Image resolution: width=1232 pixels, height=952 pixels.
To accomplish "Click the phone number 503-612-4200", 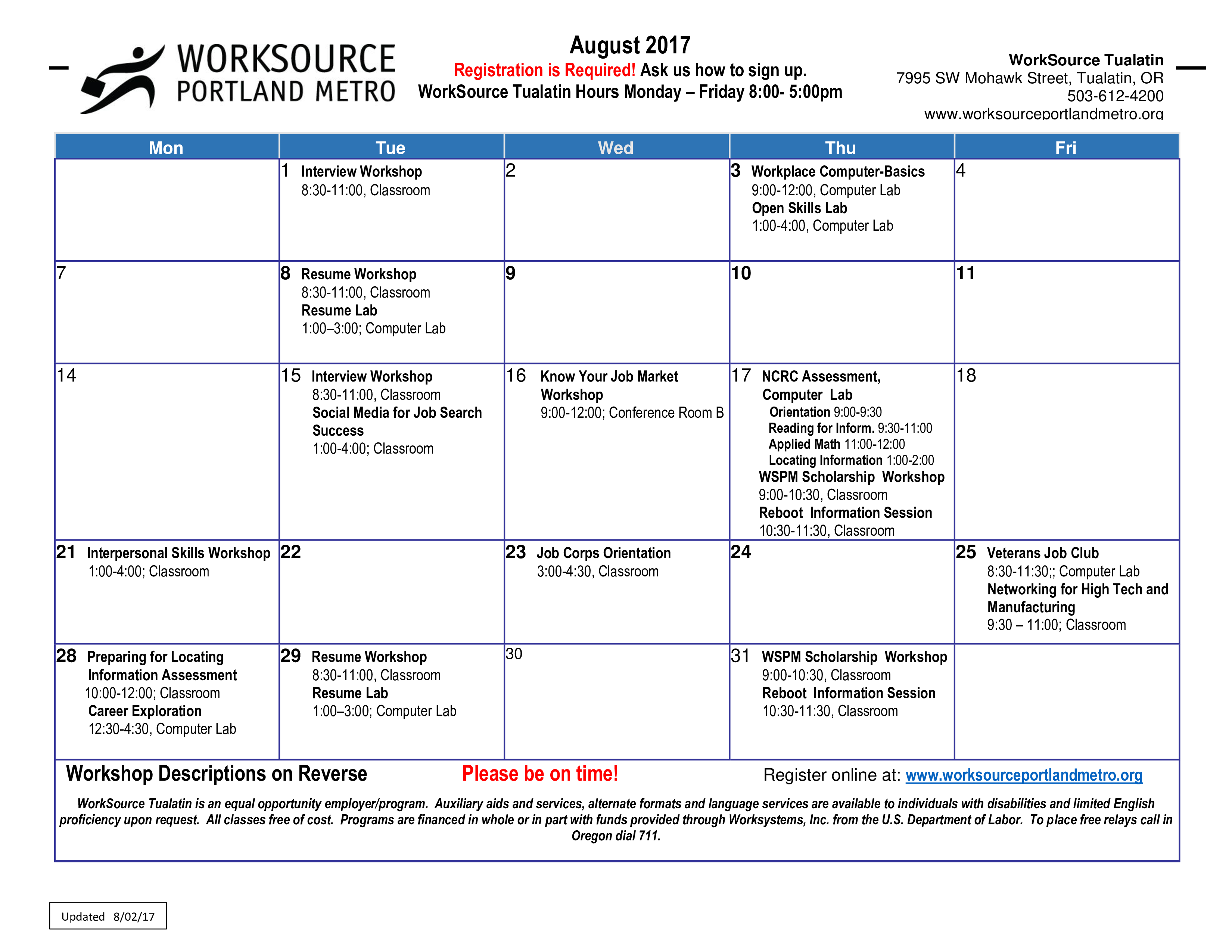I will point(1115,96).
